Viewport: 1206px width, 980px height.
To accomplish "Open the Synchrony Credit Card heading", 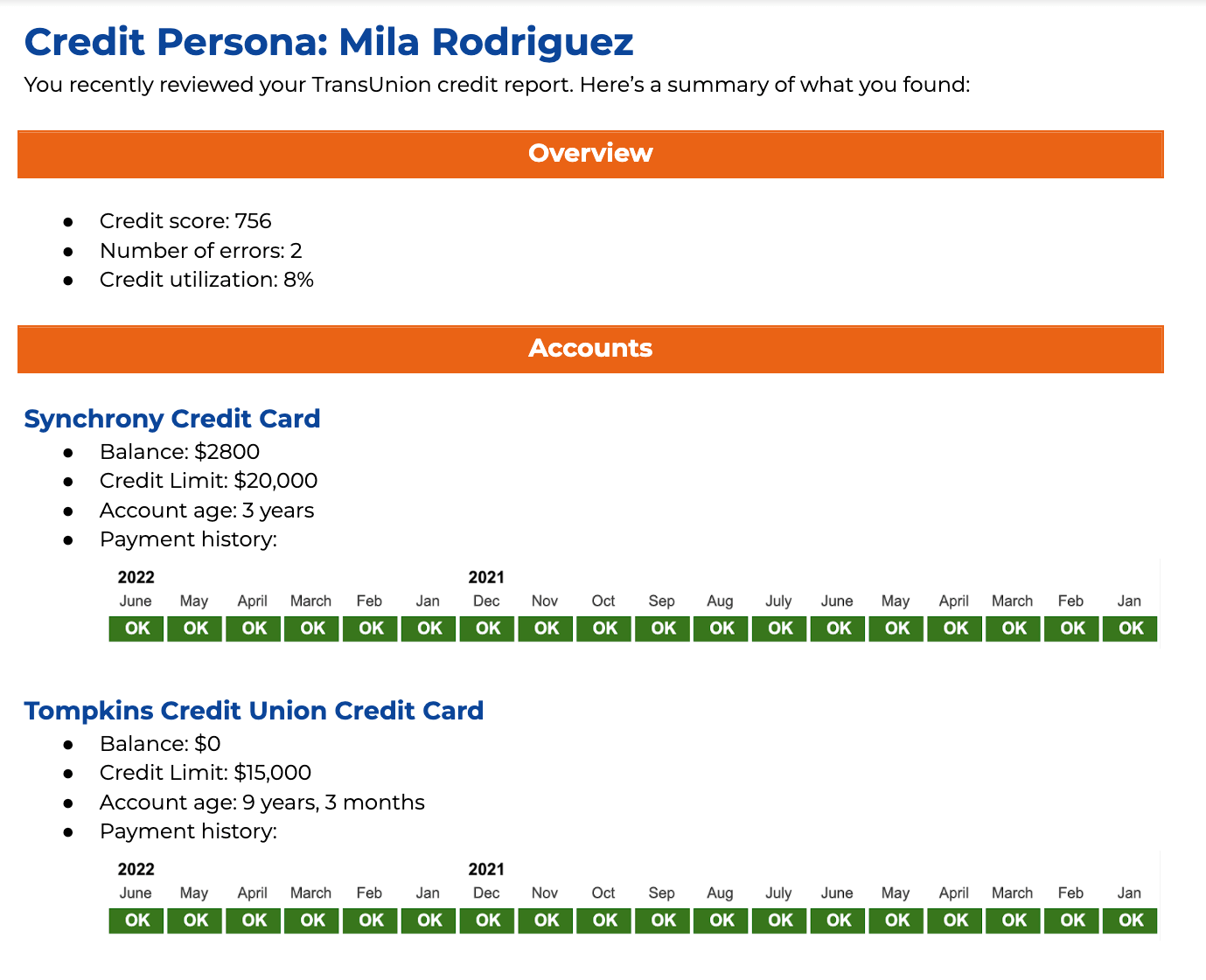I will (172, 419).
